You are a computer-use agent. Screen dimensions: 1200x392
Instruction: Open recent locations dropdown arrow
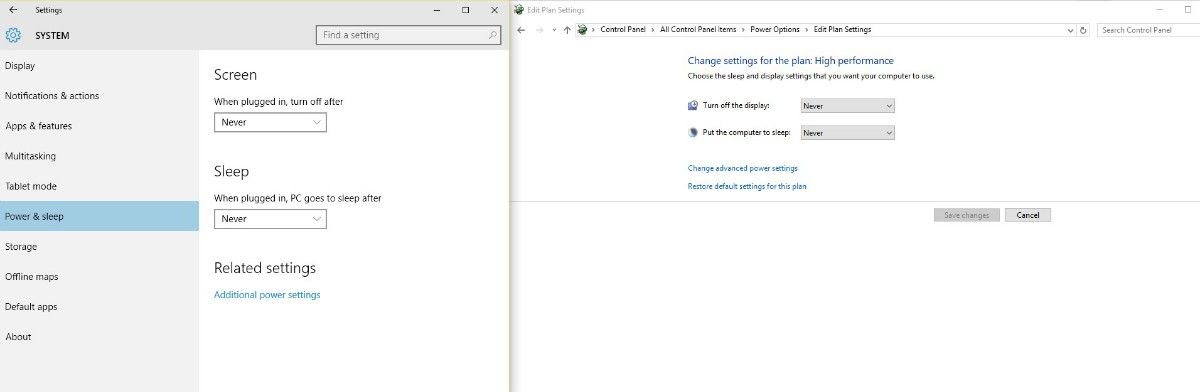tap(554, 30)
